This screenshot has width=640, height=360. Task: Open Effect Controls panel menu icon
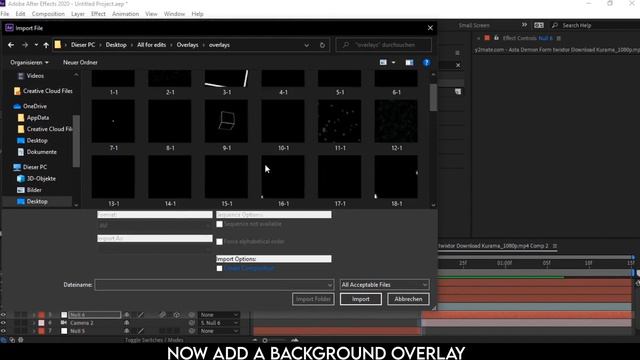click(x=558, y=38)
